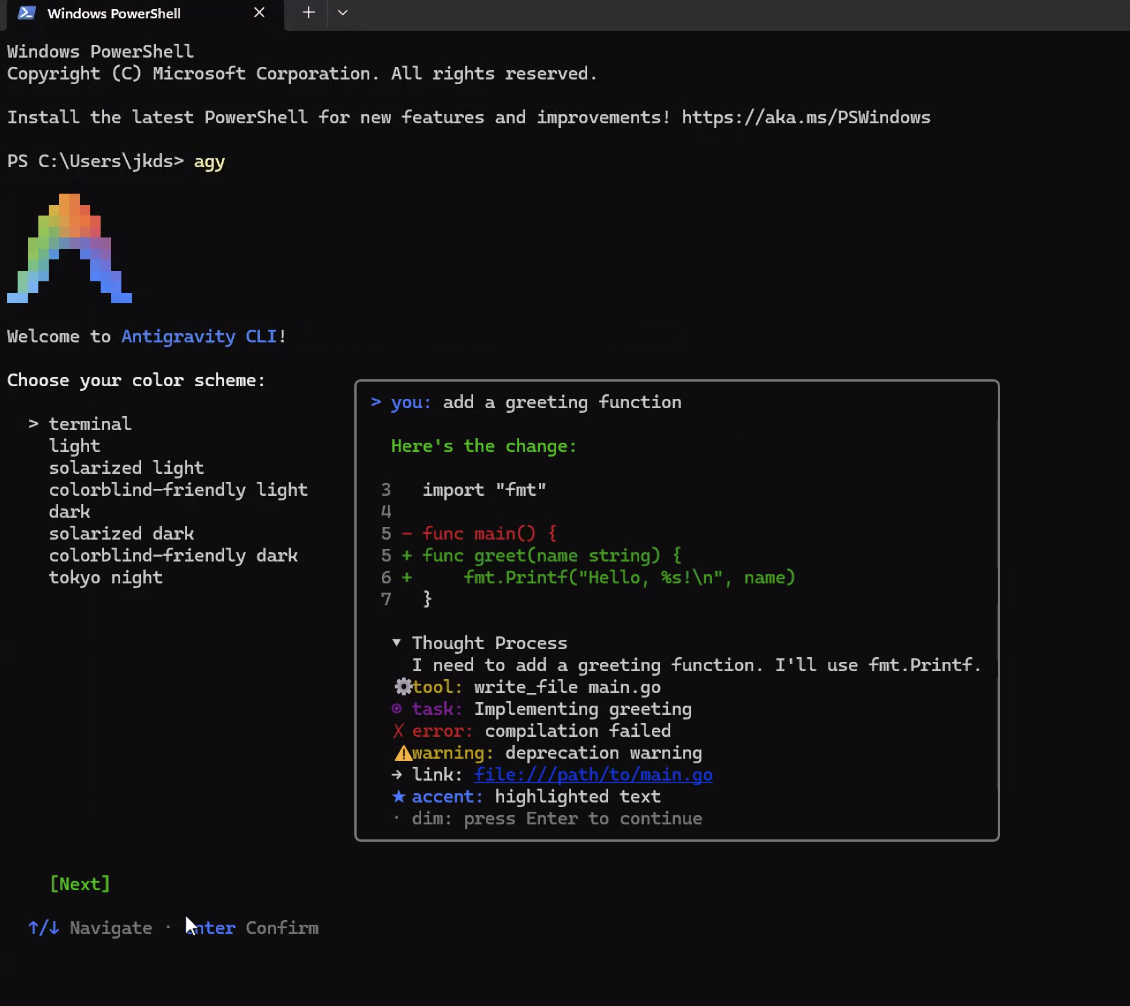The image size is (1130, 1006).
Task: Click the Antigravity CLI highlighted text
Action: (199, 337)
